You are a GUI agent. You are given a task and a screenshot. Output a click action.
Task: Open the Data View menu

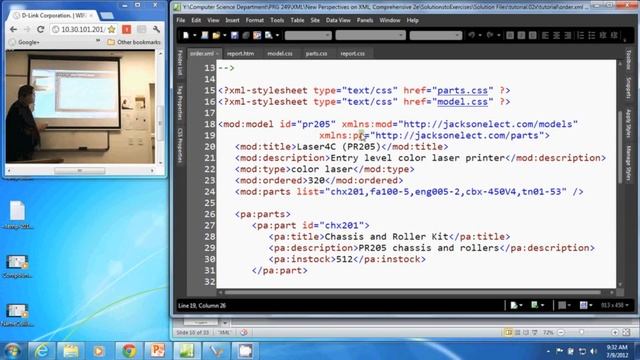[x=338, y=20]
